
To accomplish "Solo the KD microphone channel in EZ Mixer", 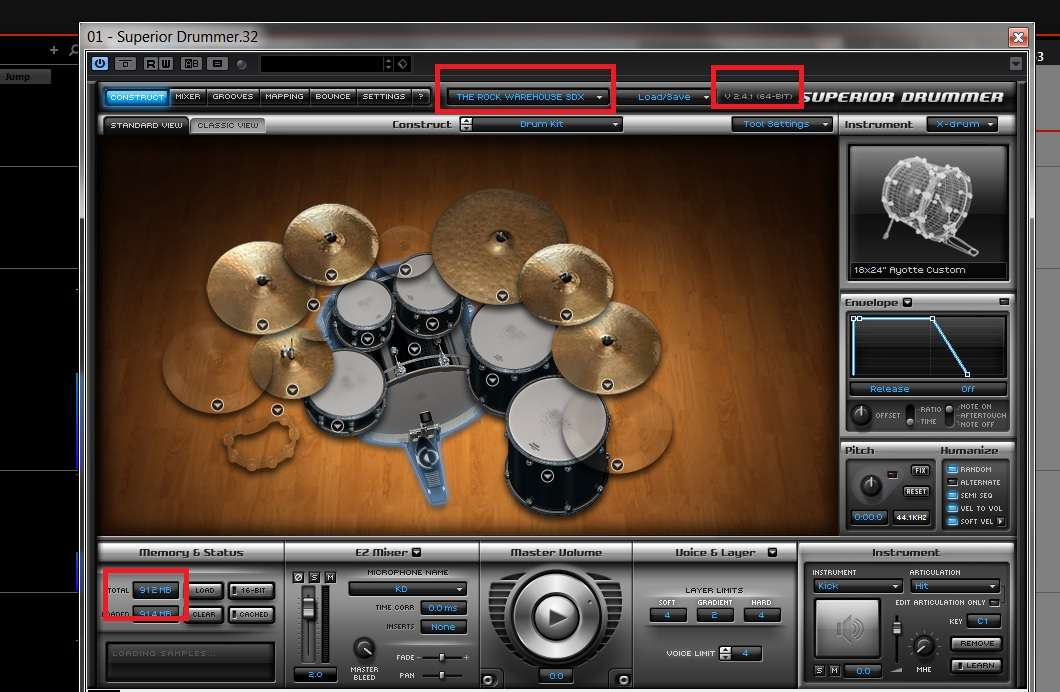I will click(x=314, y=577).
